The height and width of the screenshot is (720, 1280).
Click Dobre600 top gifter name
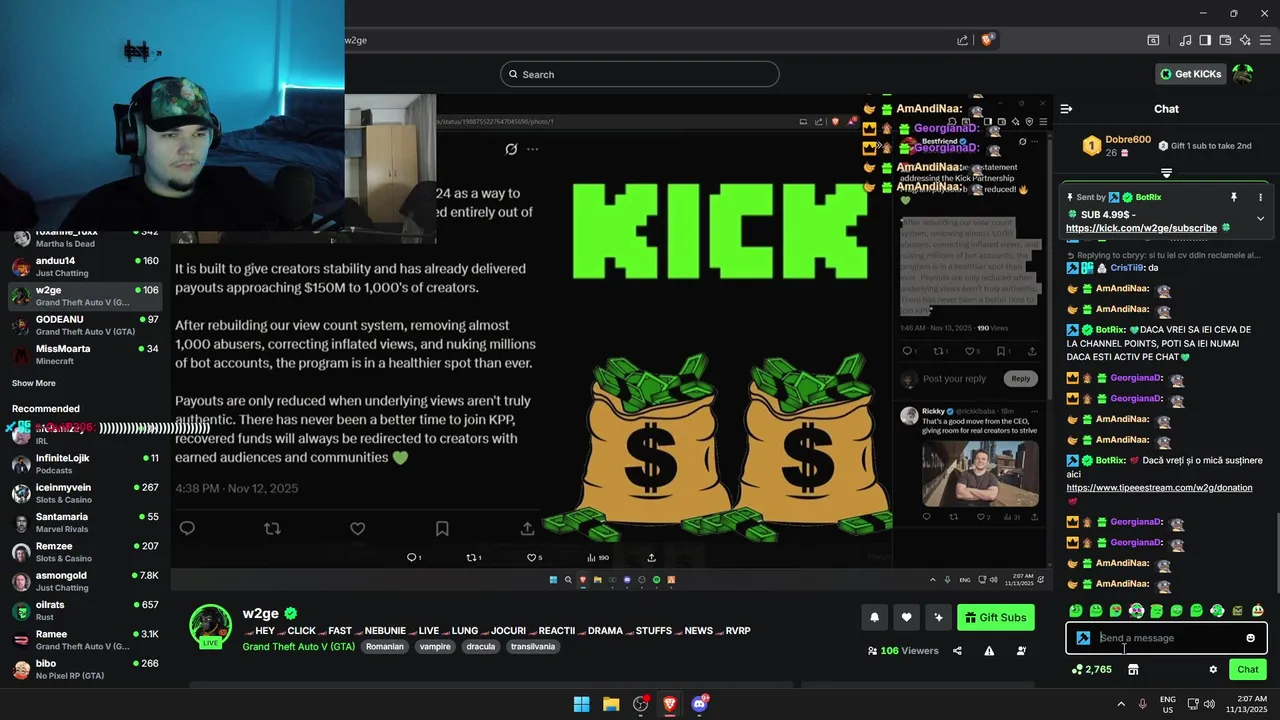[1128, 140]
